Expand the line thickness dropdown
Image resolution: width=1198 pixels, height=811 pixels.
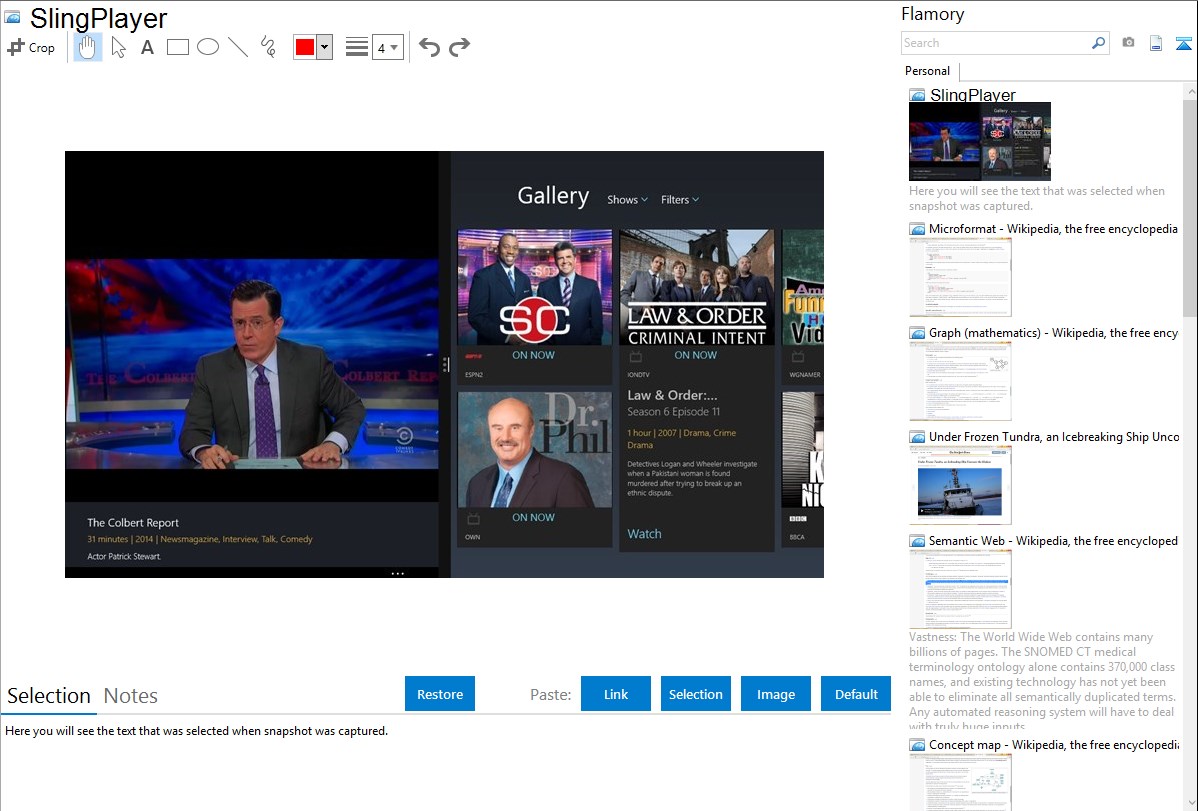[394, 47]
